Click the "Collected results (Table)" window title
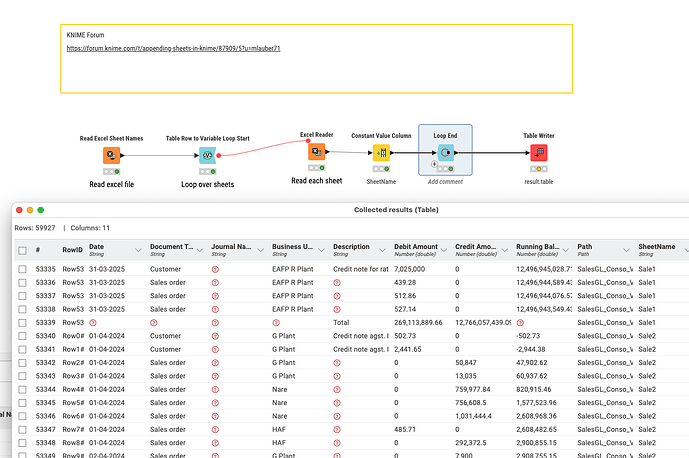The height and width of the screenshot is (458, 689). 396,210
